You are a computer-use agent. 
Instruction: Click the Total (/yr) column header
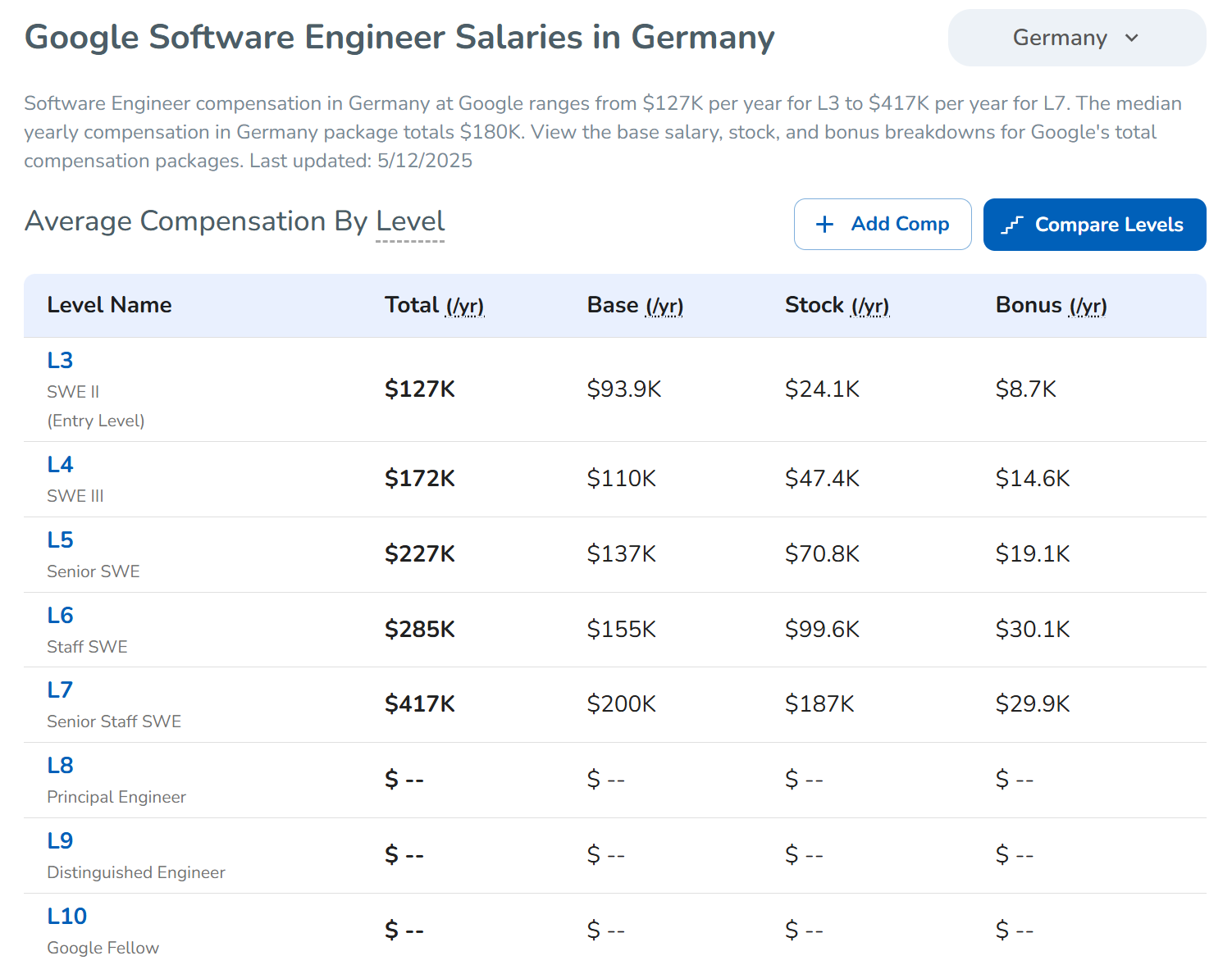(434, 305)
